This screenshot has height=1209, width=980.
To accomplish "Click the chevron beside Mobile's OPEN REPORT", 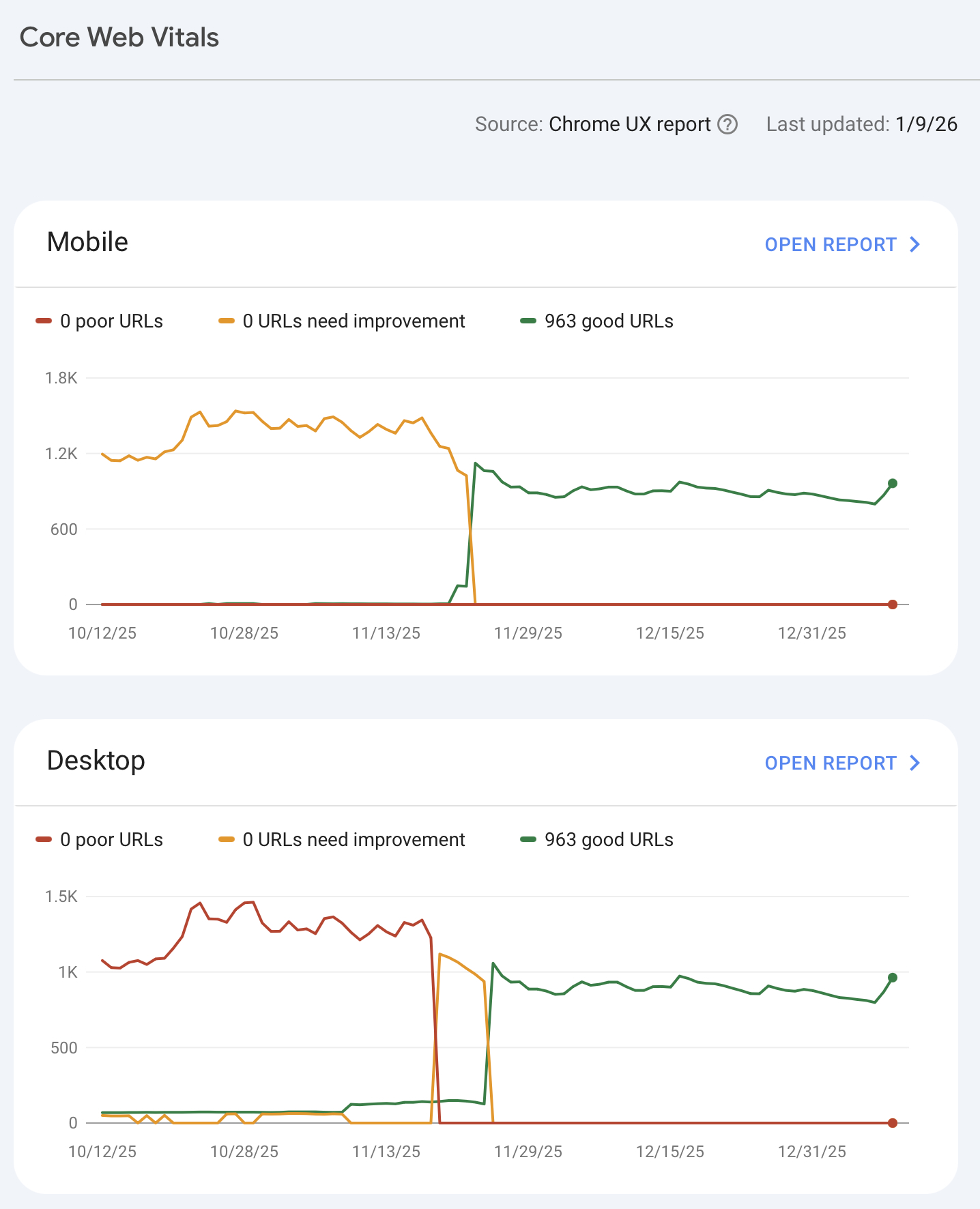I will [915, 244].
